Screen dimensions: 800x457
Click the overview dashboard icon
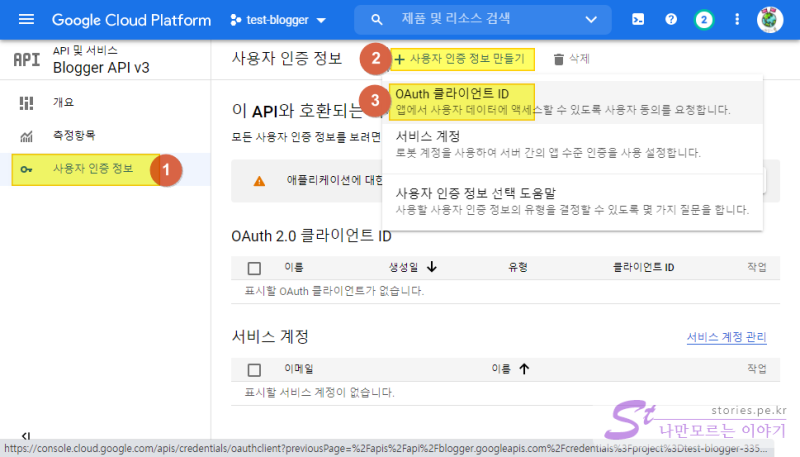(x=26, y=103)
